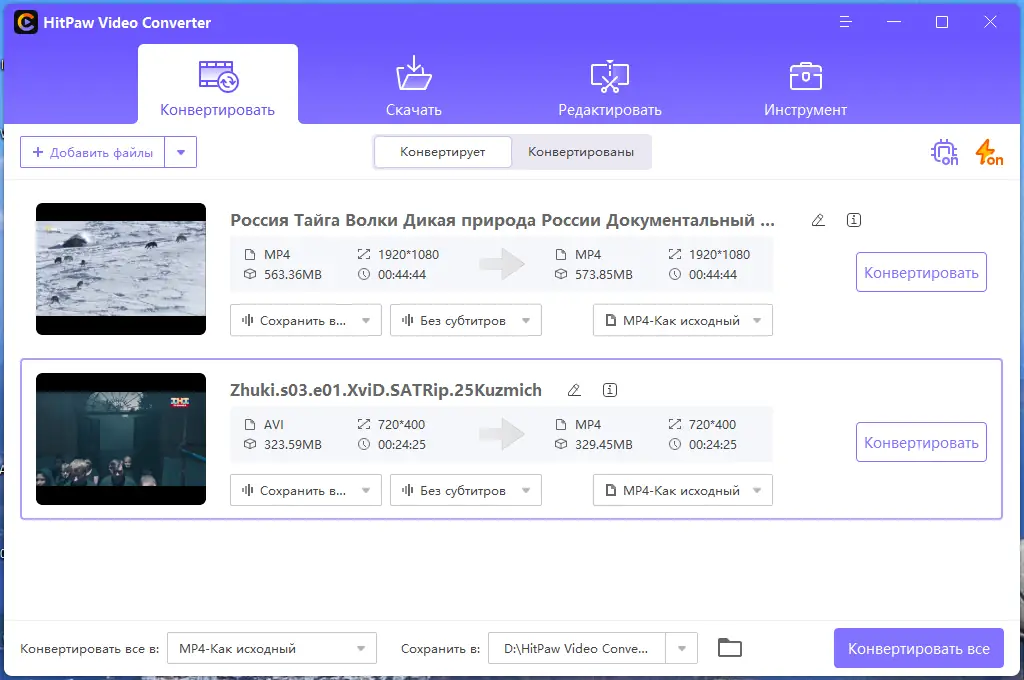
Task: Select the Конвертирует view
Action: tap(443, 151)
